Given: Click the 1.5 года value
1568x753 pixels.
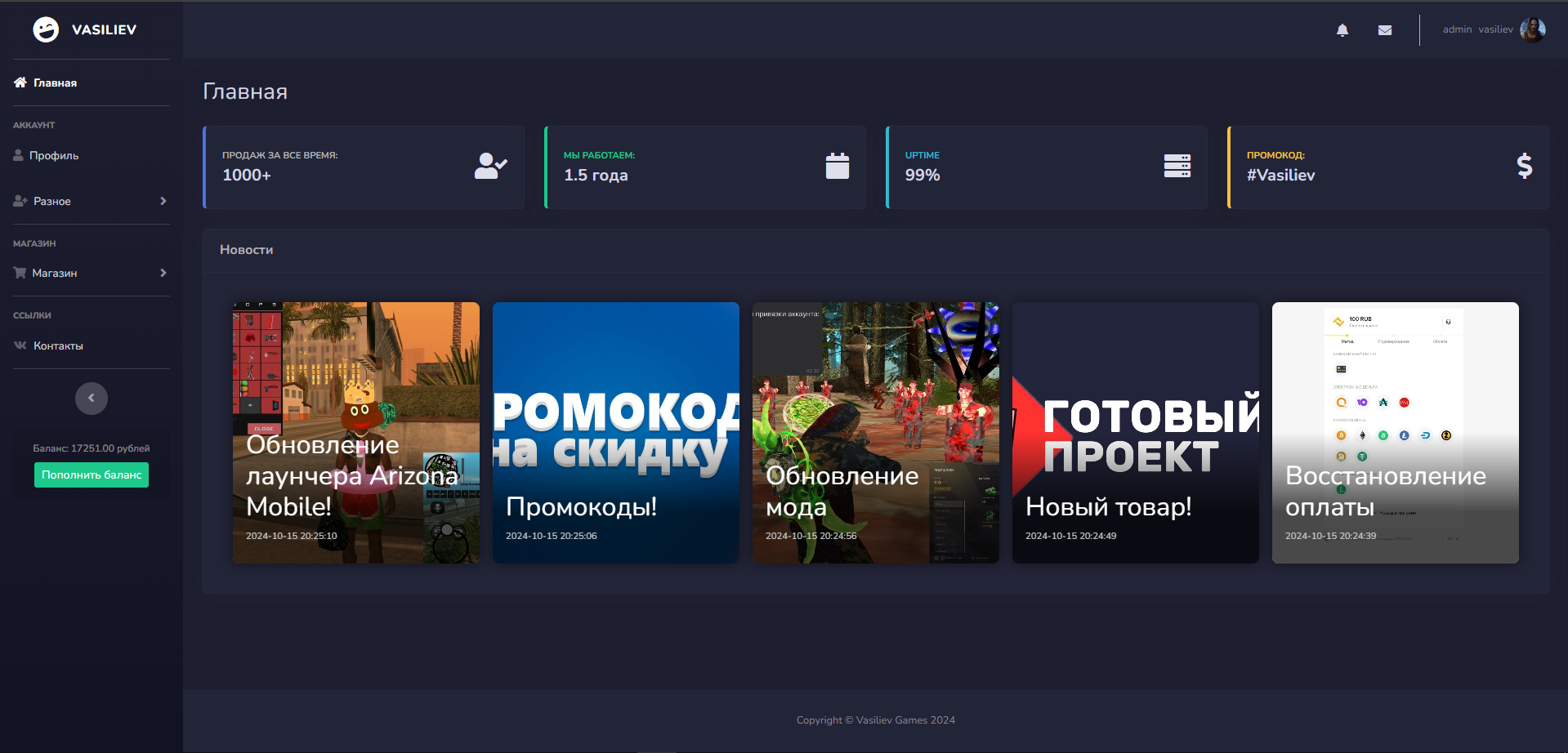Looking at the screenshot, I should (x=596, y=175).
